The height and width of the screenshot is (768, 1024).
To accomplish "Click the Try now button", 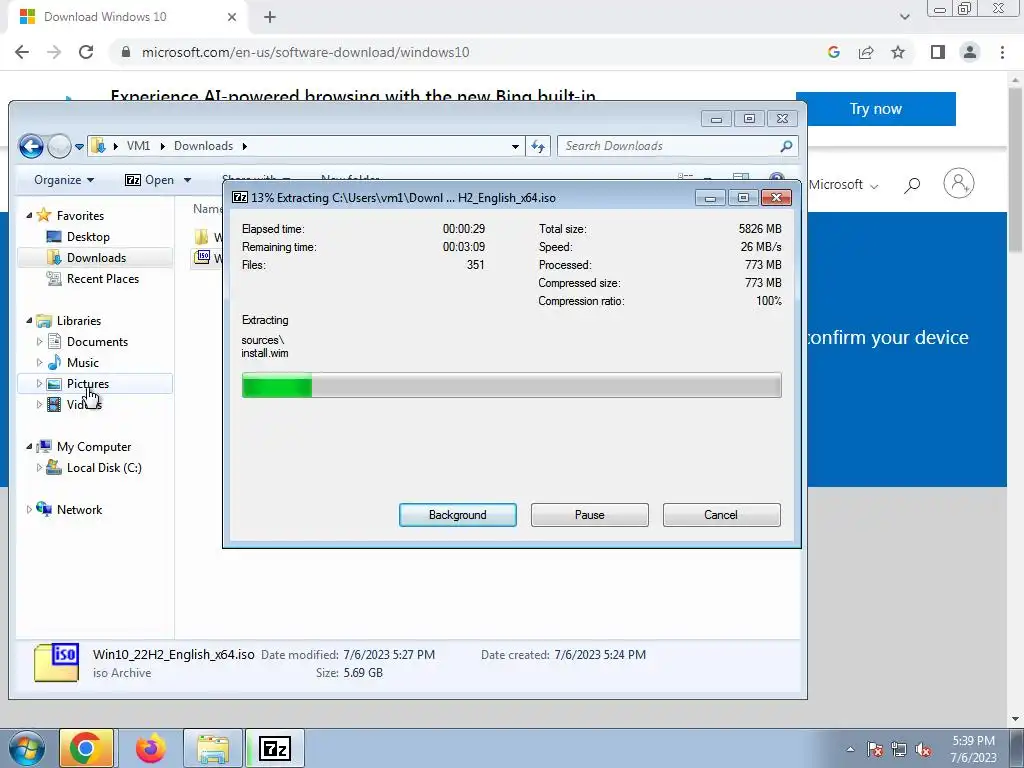I will coord(876,108).
